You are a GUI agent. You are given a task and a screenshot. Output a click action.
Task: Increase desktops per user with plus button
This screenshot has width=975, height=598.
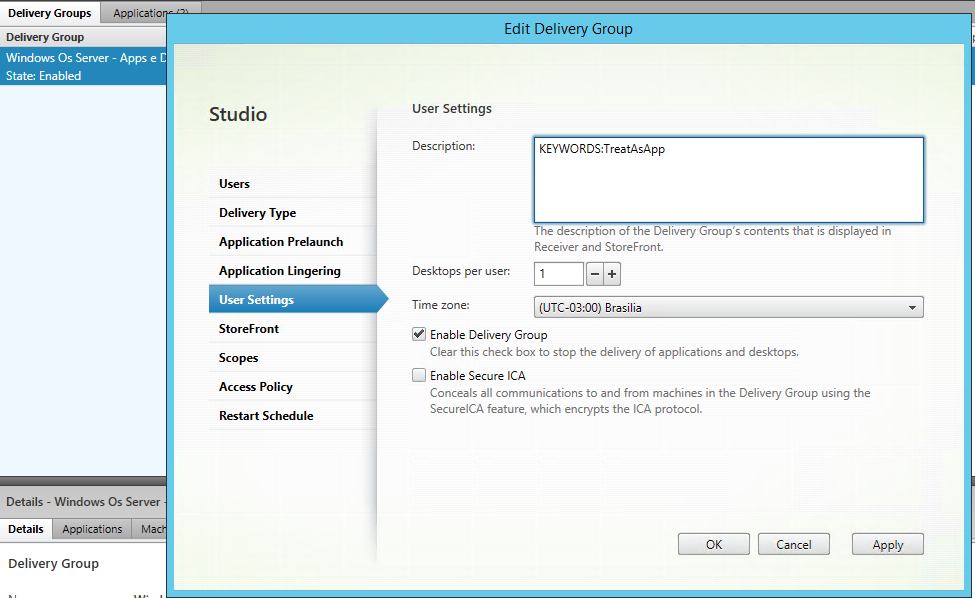pyautogui.click(x=612, y=274)
